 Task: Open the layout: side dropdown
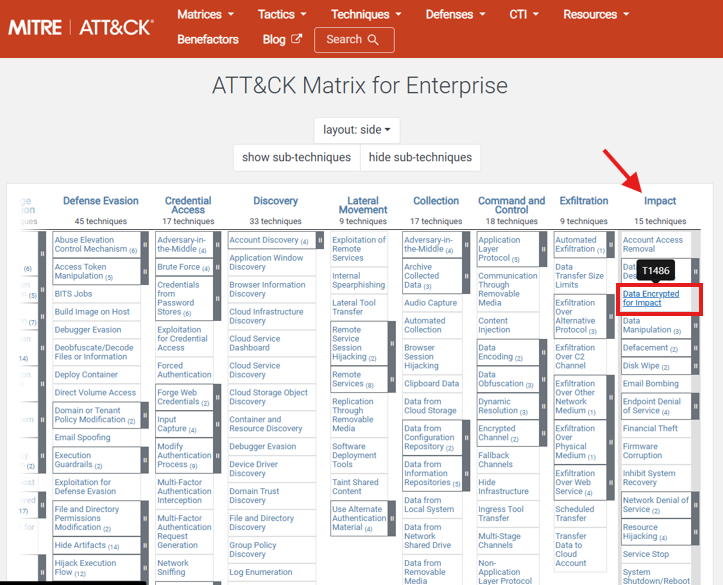pos(357,130)
